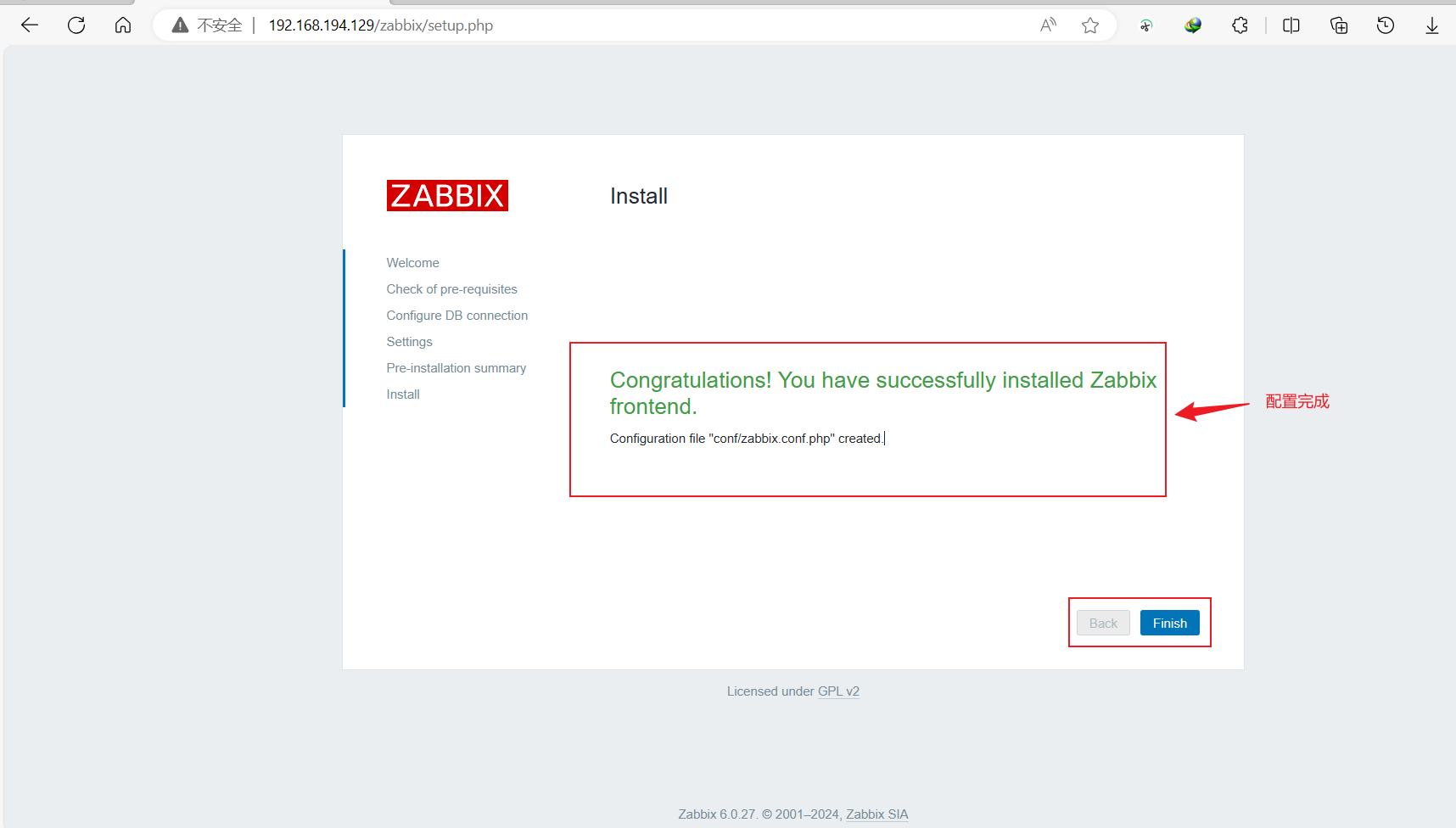Image resolution: width=1456 pixels, height=828 pixels.
Task: Add page to favorites with star icon
Action: pyautogui.click(x=1090, y=25)
